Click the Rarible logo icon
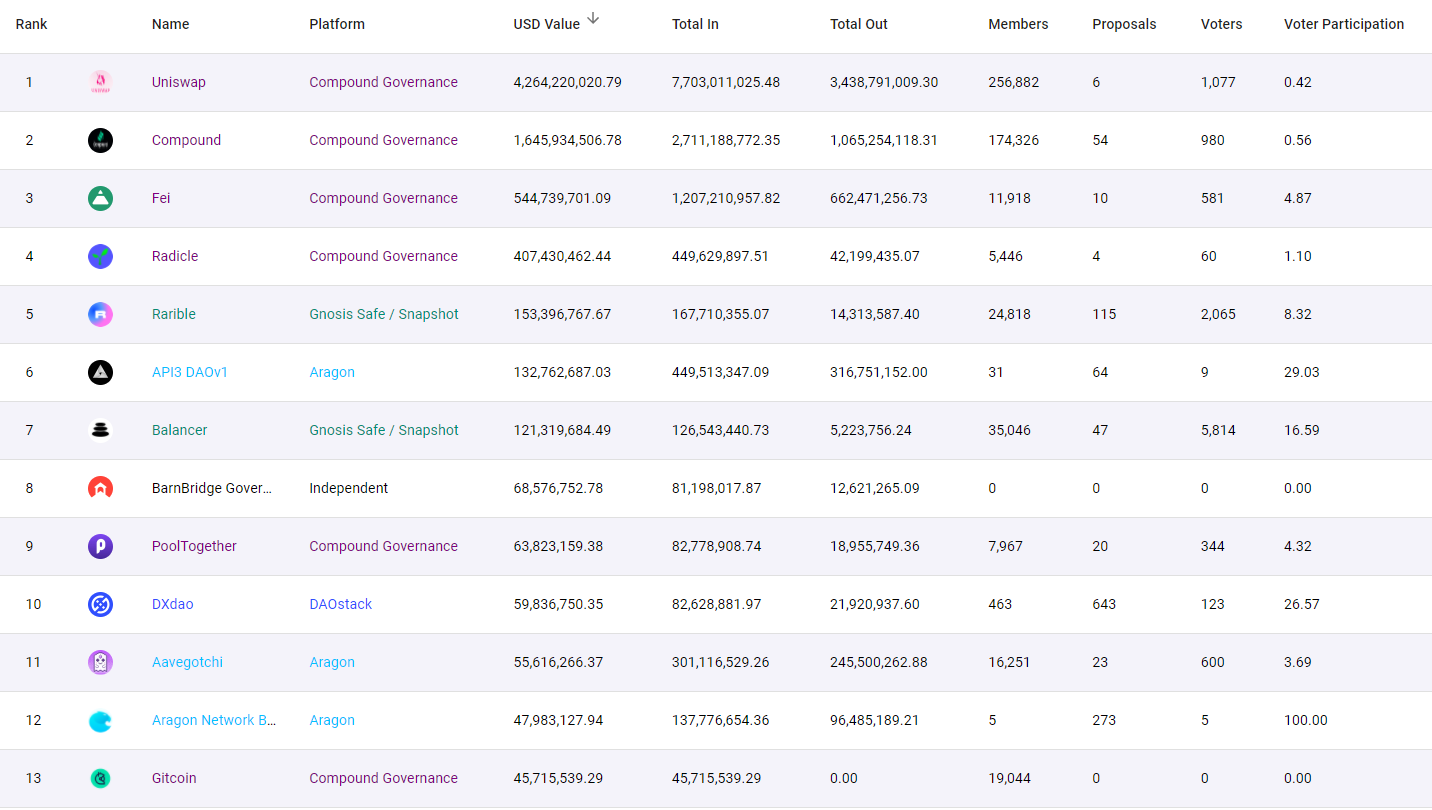Image resolution: width=1432 pixels, height=810 pixels. [100, 314]
